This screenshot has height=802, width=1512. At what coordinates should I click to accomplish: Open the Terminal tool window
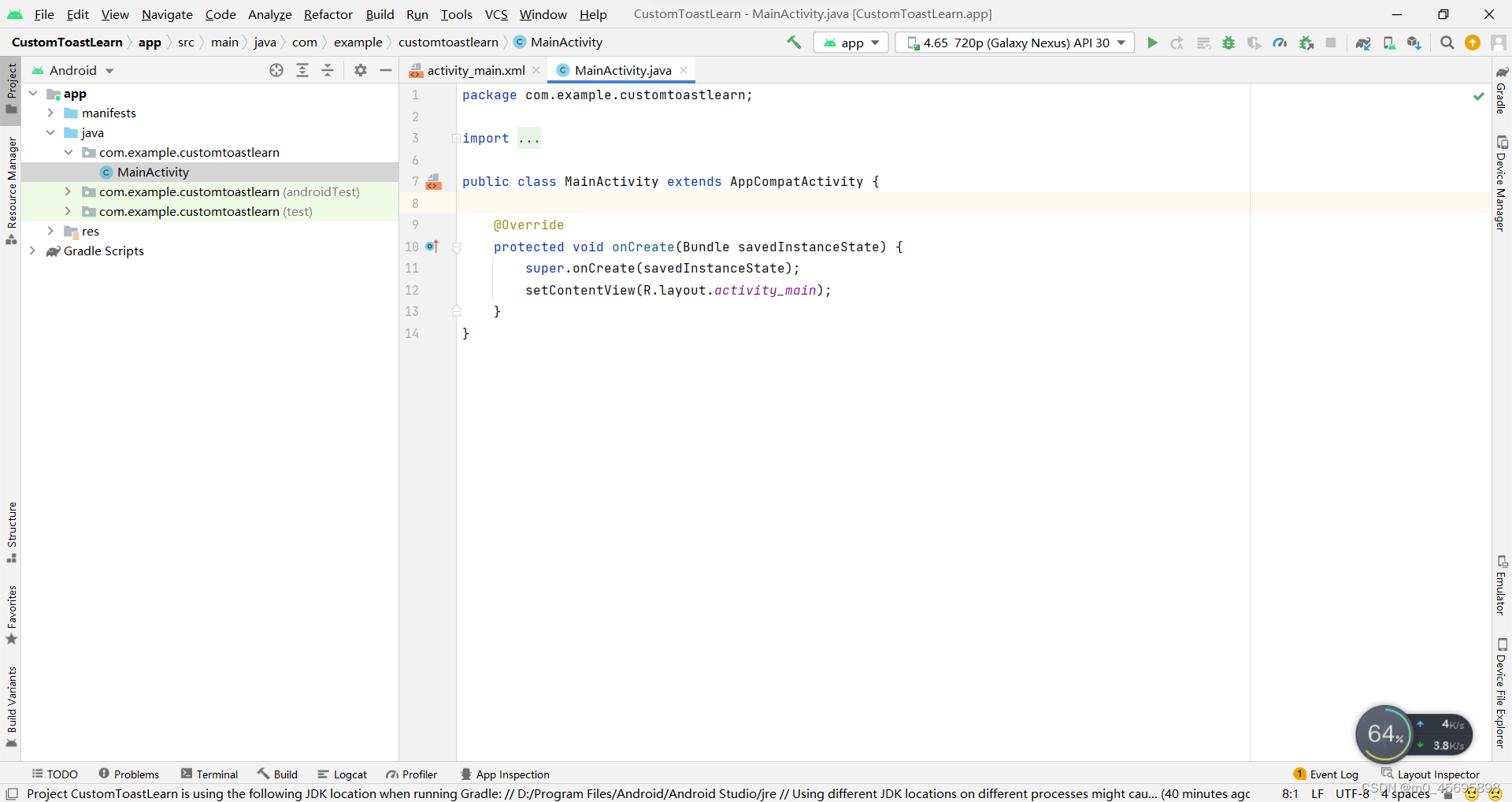click(209, 774)
